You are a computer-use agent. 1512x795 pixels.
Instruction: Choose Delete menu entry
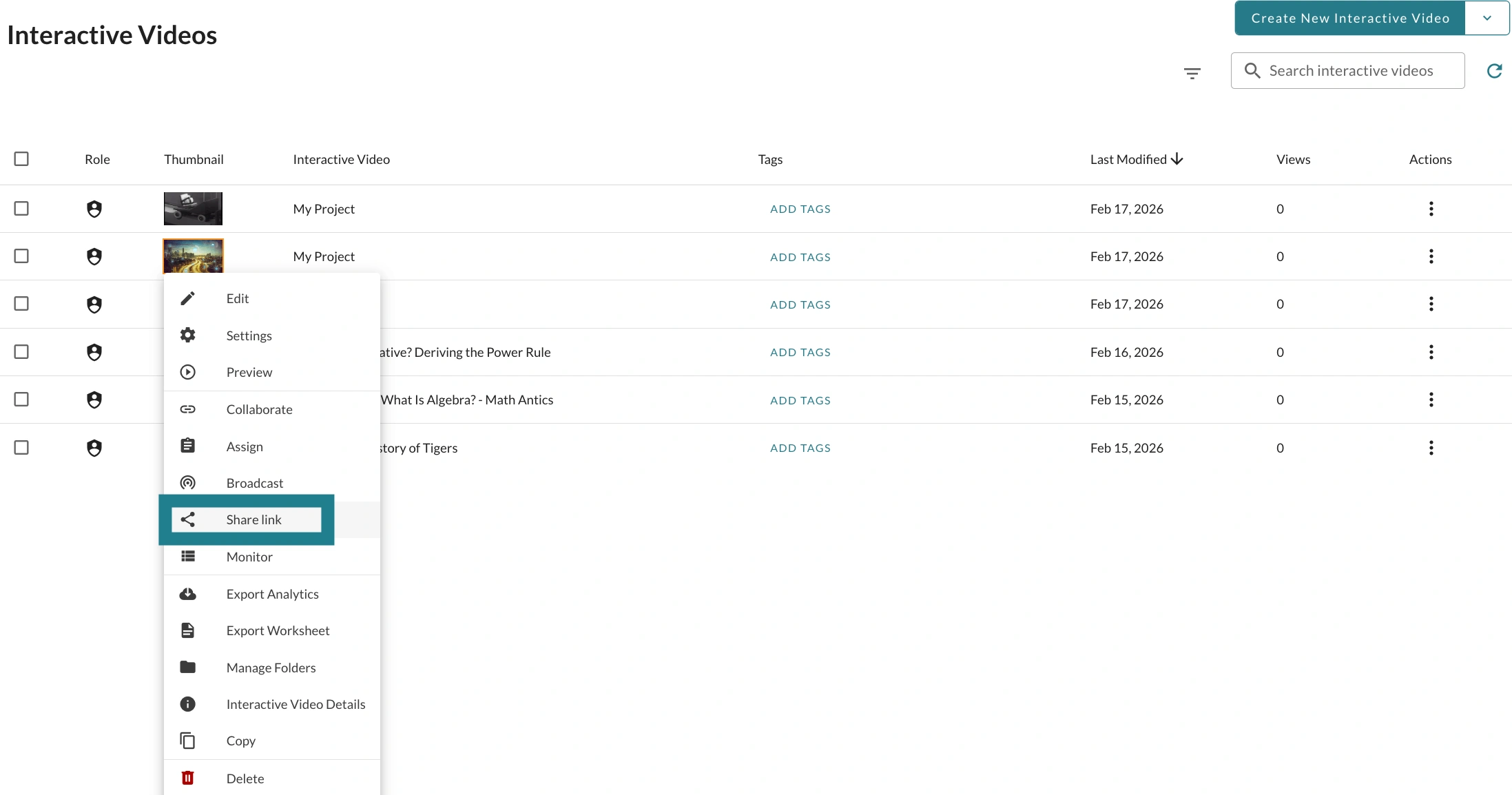271,778
